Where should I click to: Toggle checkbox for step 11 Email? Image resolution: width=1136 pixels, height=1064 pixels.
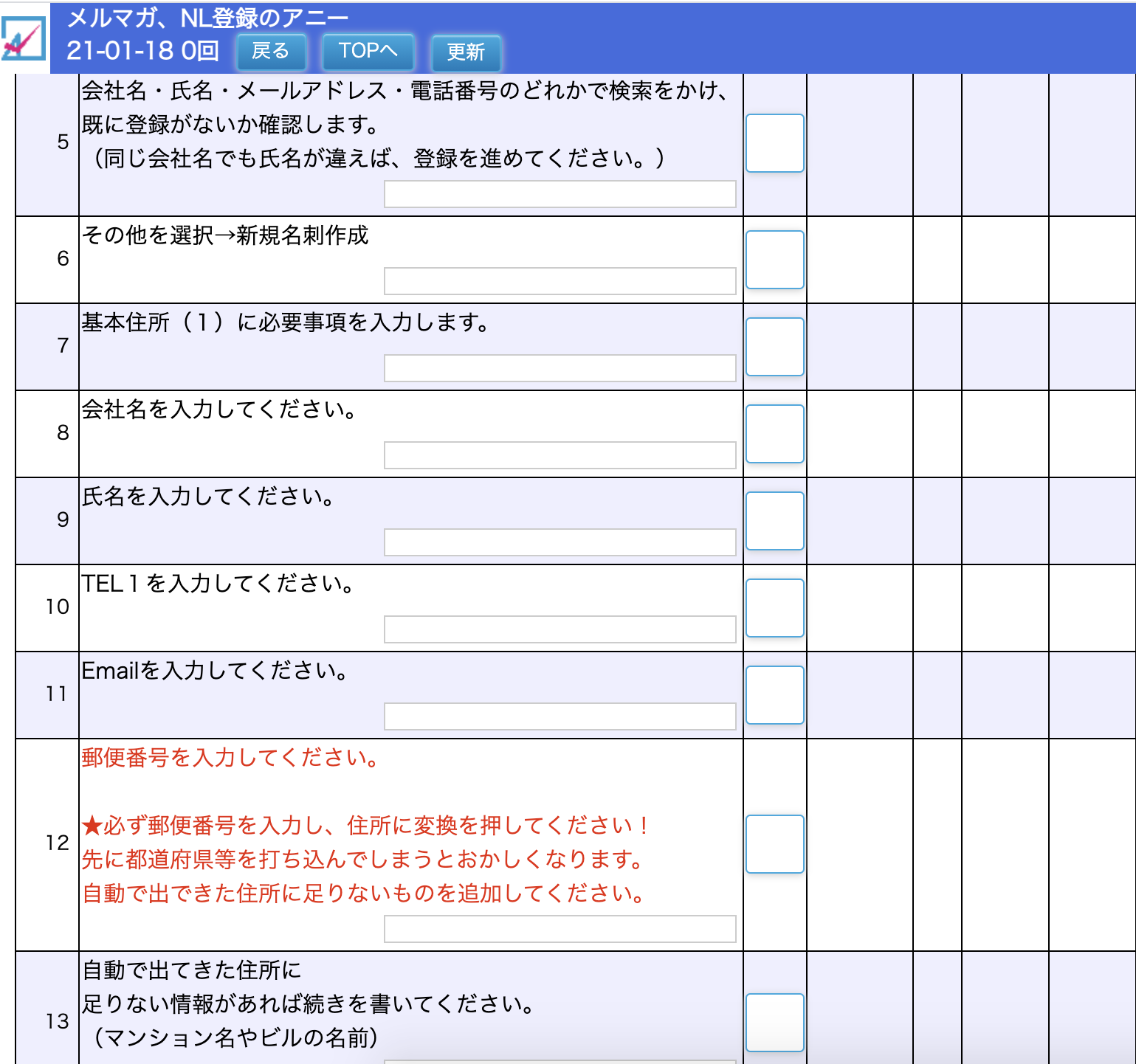774,695
